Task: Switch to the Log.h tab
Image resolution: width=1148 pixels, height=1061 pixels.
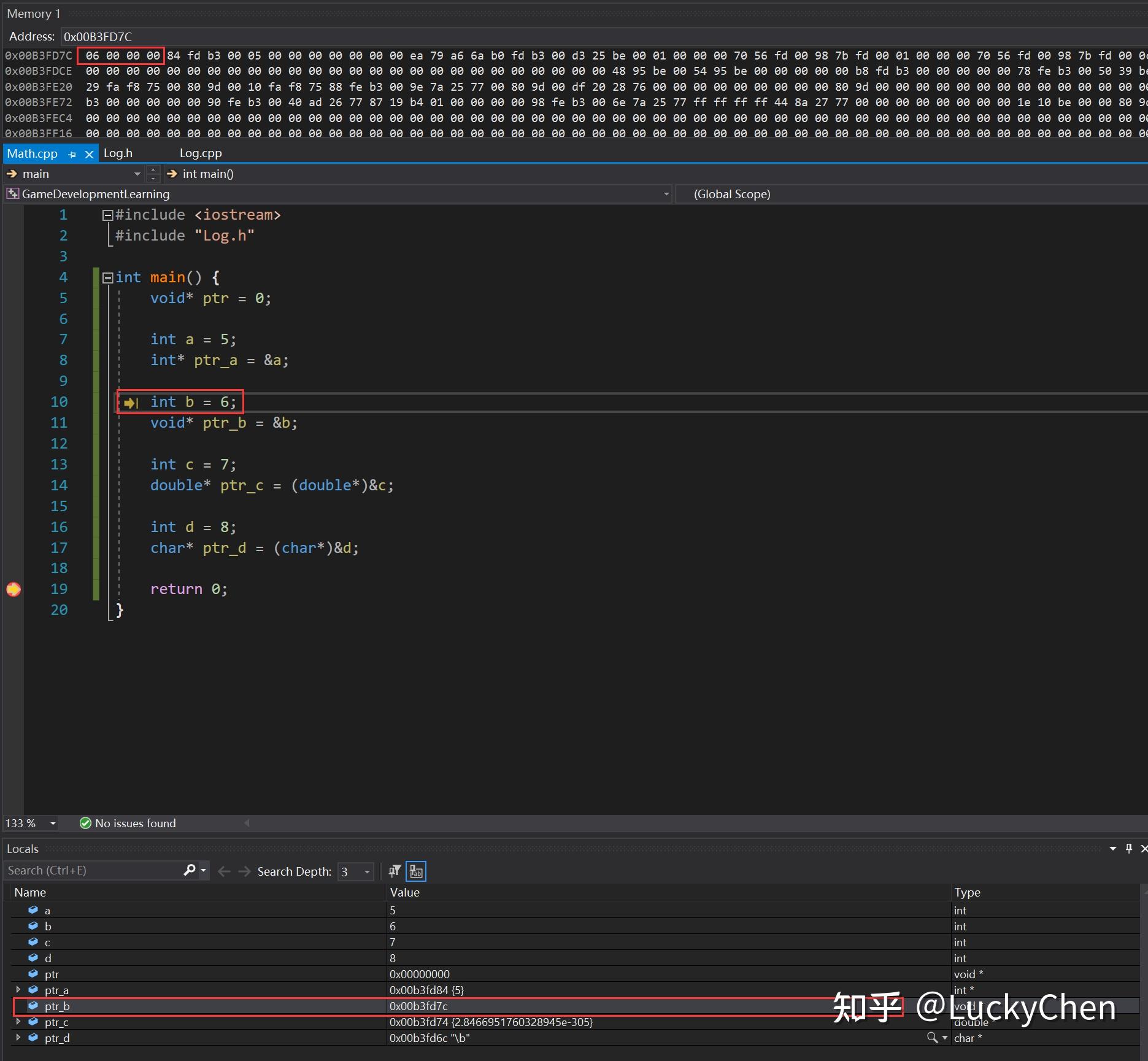Action: pos(117,153)
